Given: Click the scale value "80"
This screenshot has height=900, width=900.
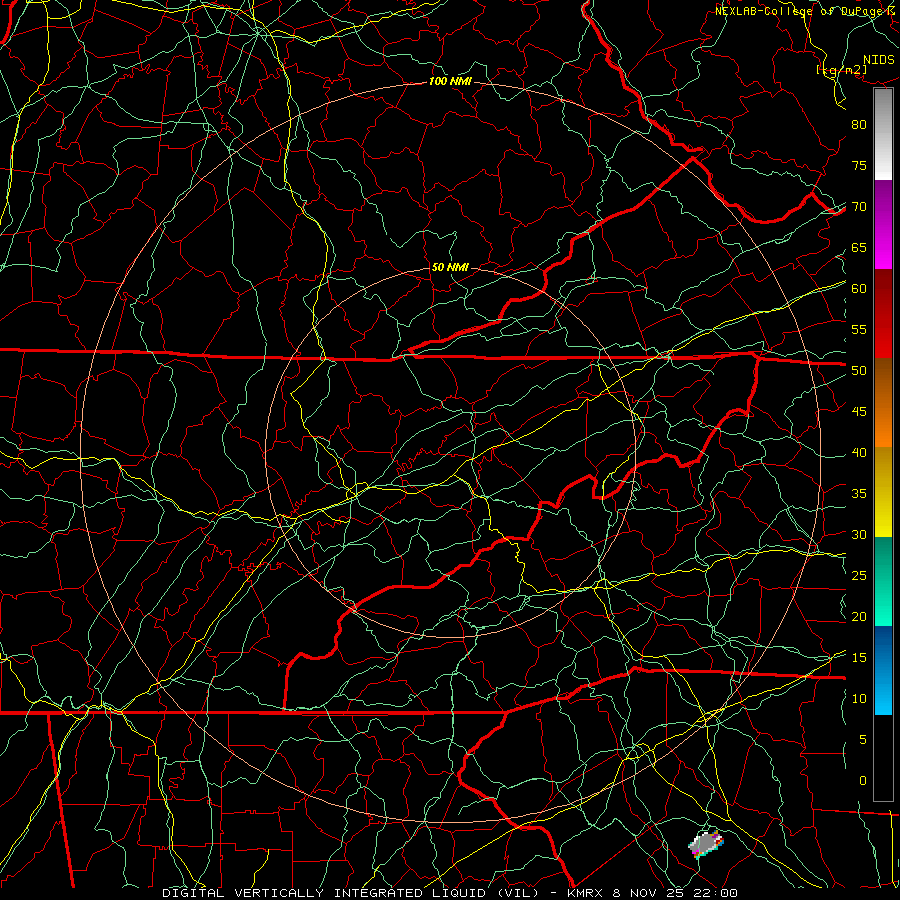Looking at the screenshot, I should pyautogui.click(x=859, y=125).
